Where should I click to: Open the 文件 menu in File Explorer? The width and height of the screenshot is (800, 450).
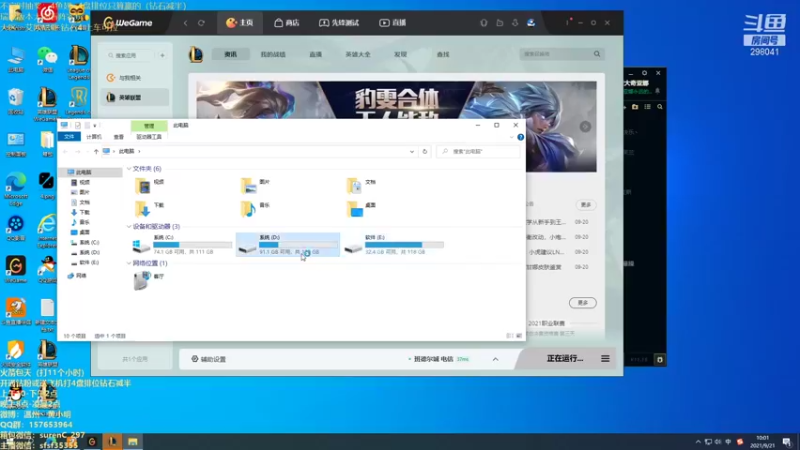pos(69,137)
